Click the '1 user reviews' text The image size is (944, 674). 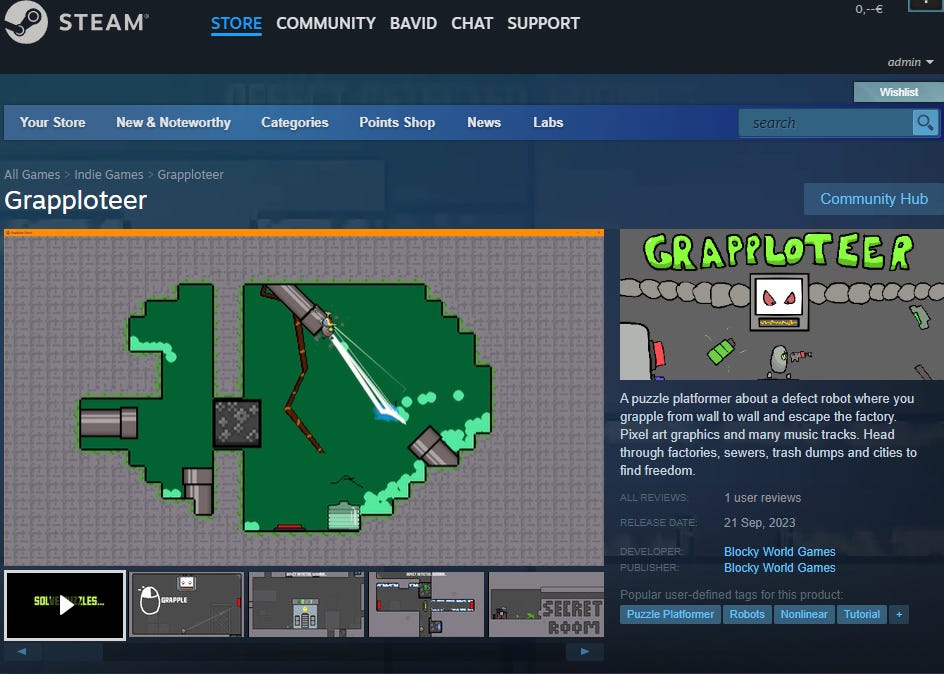pyautogui.click(x=762, y=498)
